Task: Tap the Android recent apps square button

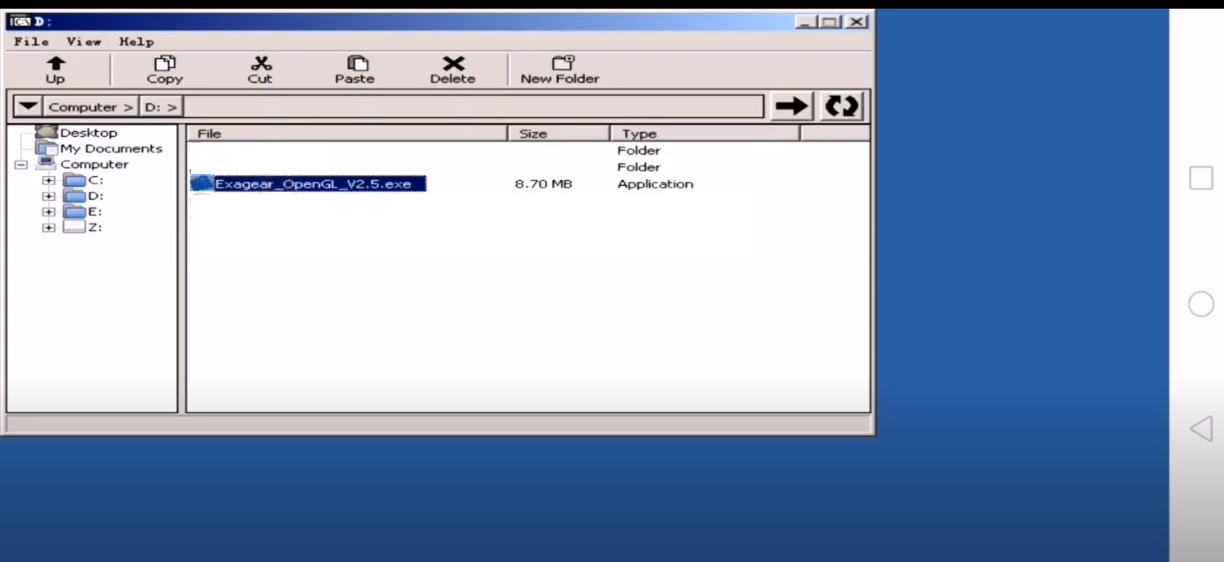Action: (1201, 178)
